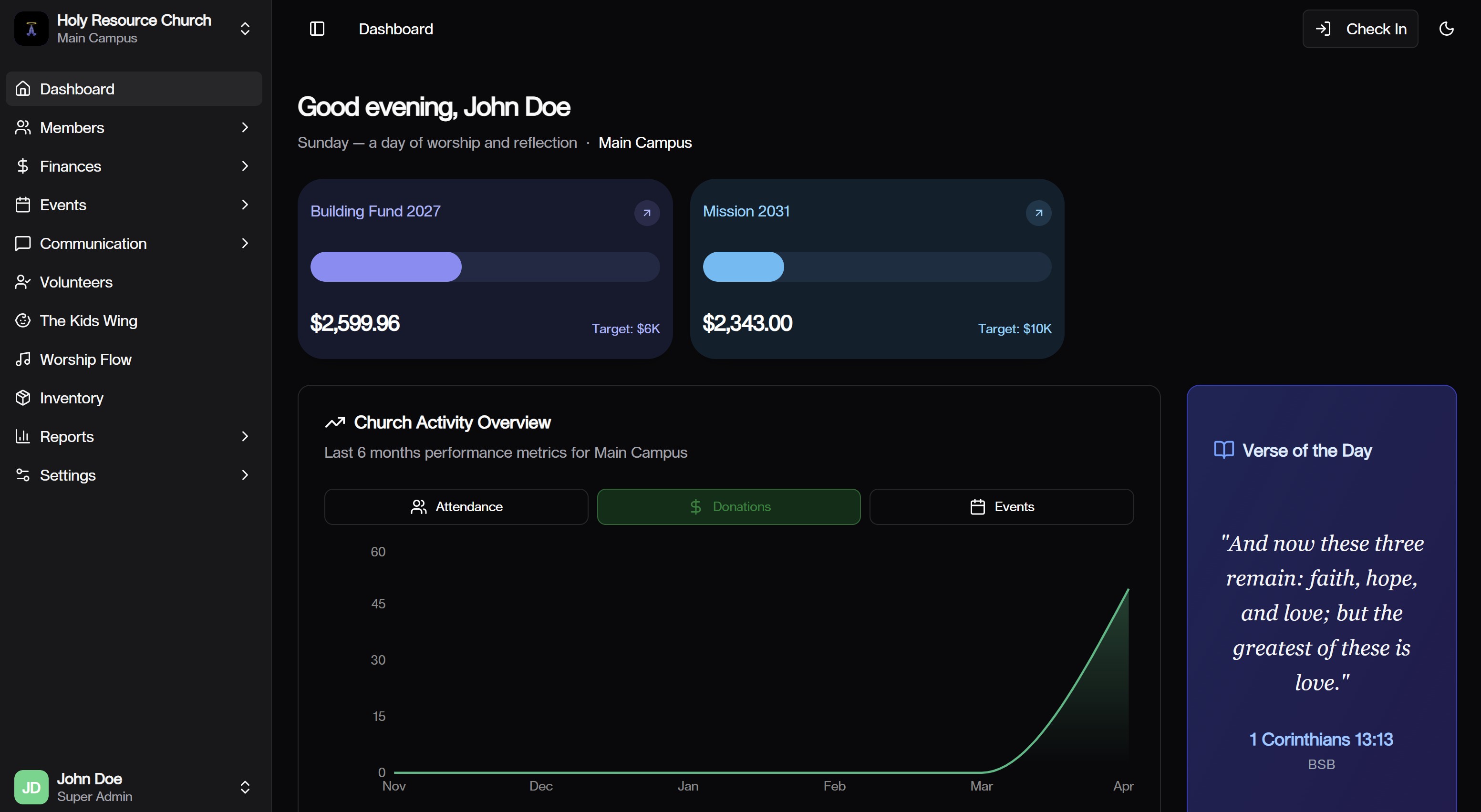The height and width of the screenshot is (812, 1481).
Task: Click the Holy Resource Church logo icon
Action: (x=31, y=29)
